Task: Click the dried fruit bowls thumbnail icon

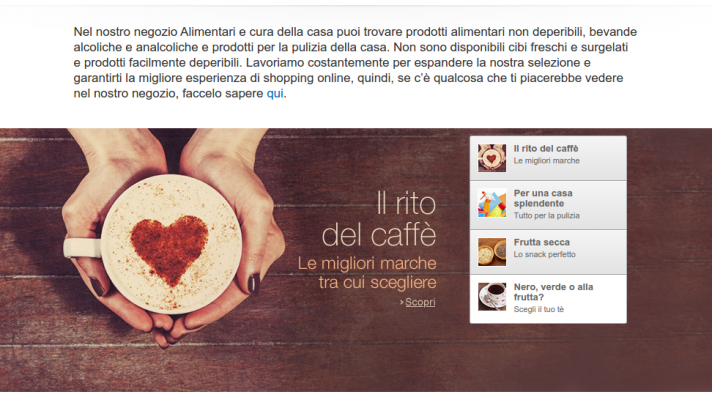Action: 492,252
